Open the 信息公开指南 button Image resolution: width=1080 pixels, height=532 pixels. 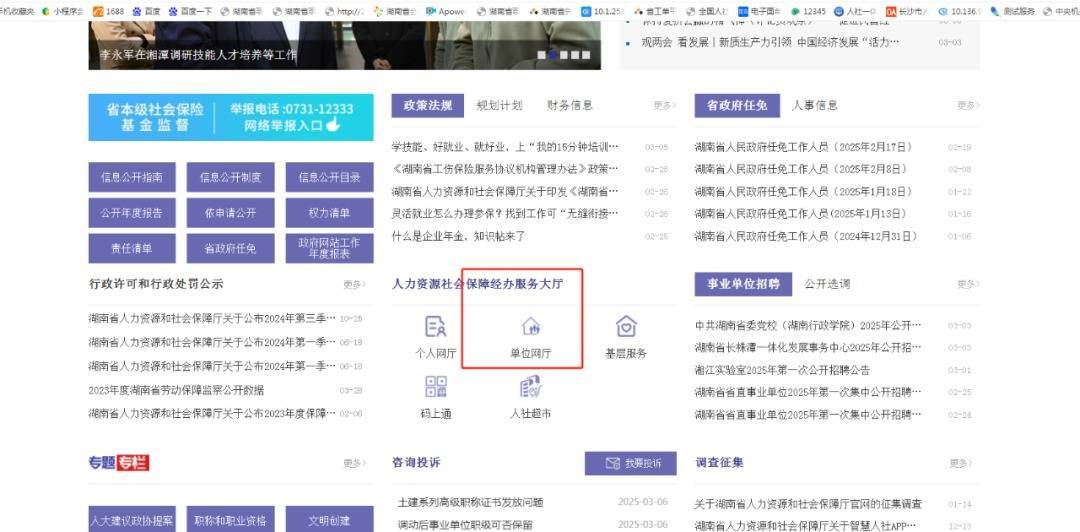(x=131, y=177)
